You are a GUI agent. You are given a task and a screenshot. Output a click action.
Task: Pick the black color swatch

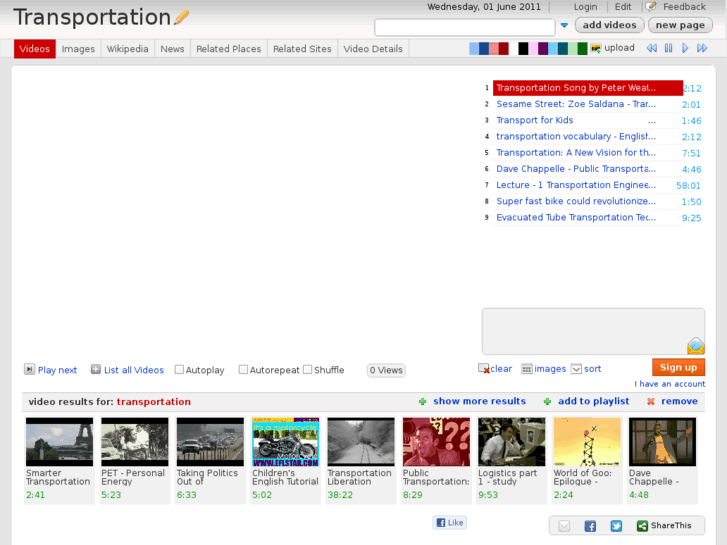click(523, 48)
